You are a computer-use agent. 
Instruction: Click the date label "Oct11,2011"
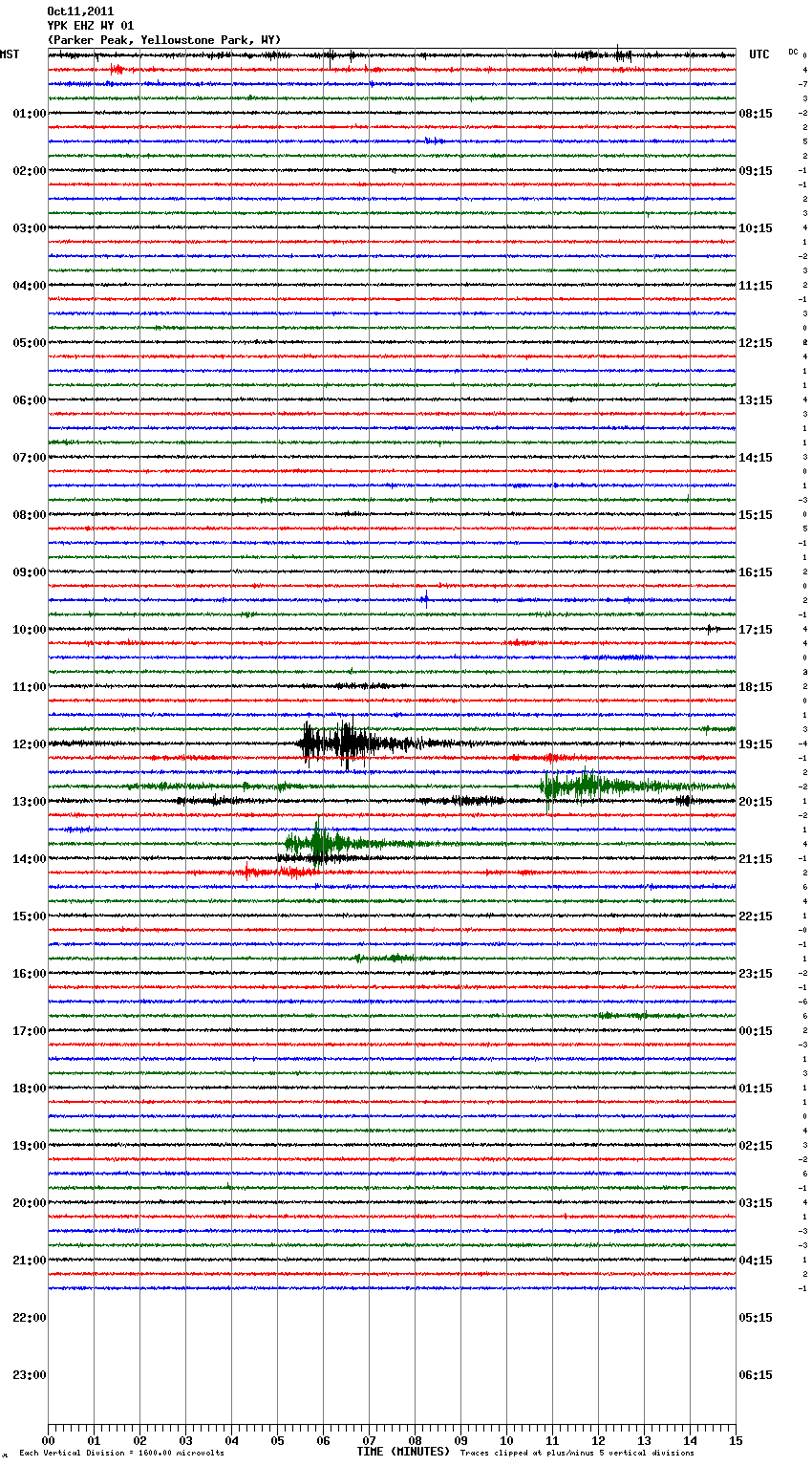80,11
